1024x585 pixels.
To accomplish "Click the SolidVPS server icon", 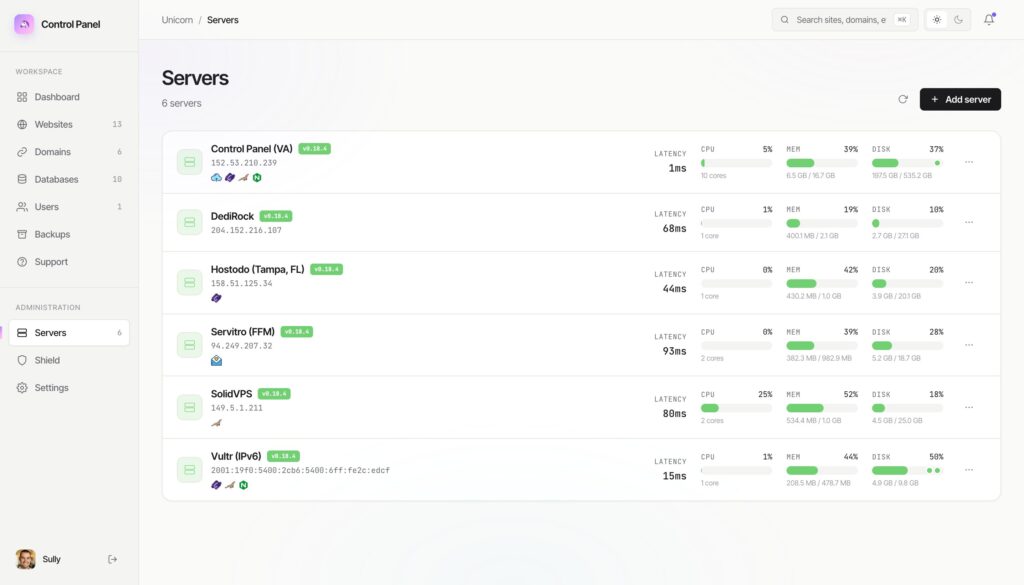I will (189, 407).
